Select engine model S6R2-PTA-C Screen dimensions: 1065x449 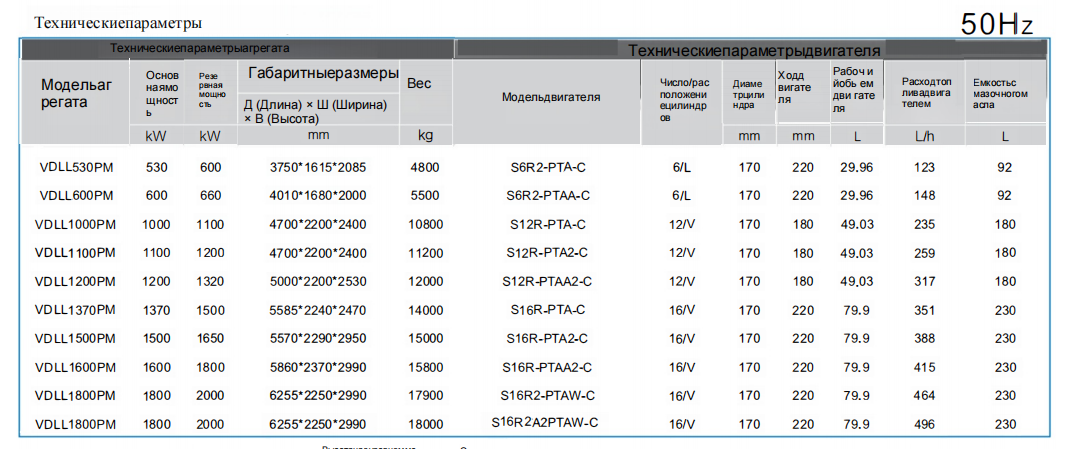click(x=548, y=167)
